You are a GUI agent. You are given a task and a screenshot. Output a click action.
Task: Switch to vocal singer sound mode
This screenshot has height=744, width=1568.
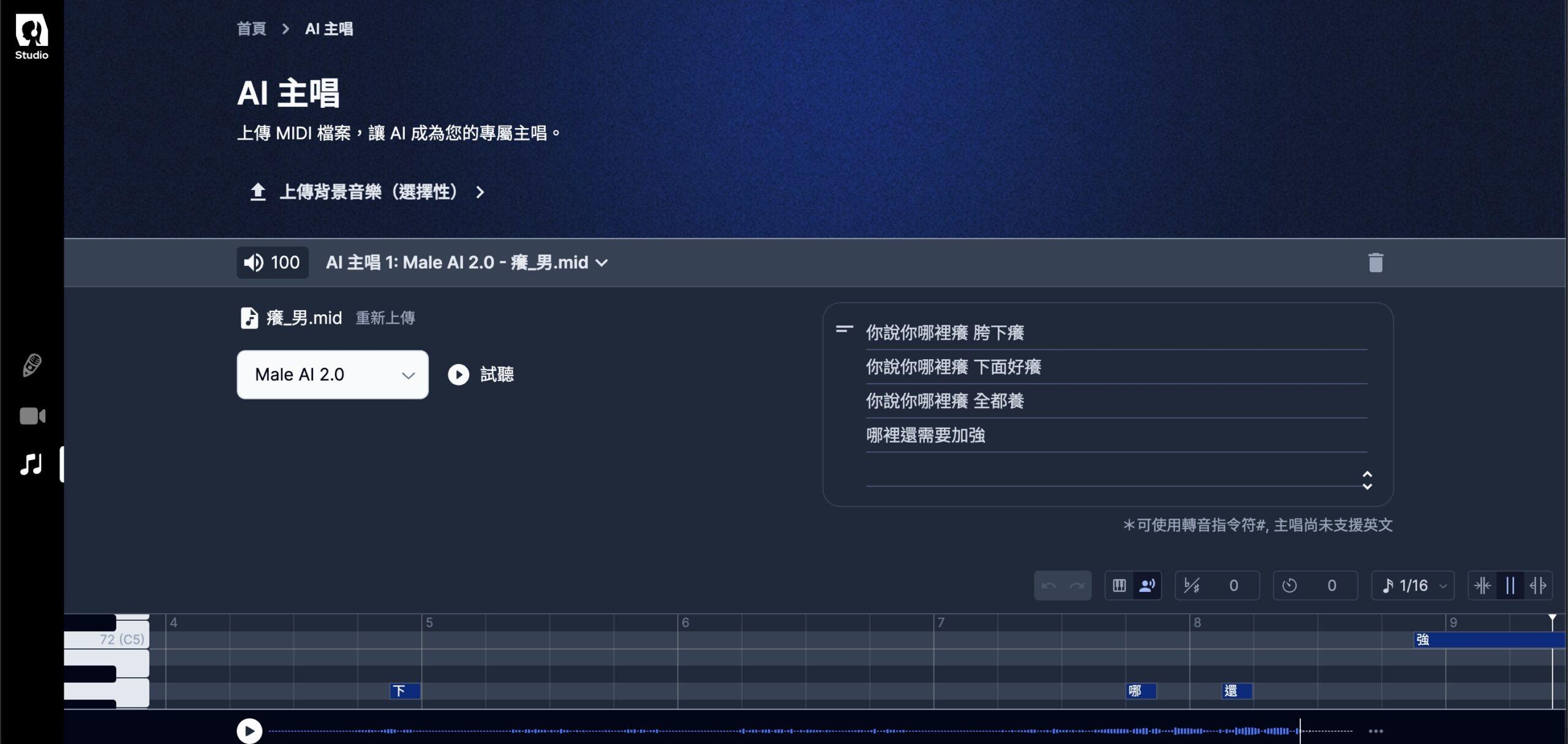(1147, 586)
